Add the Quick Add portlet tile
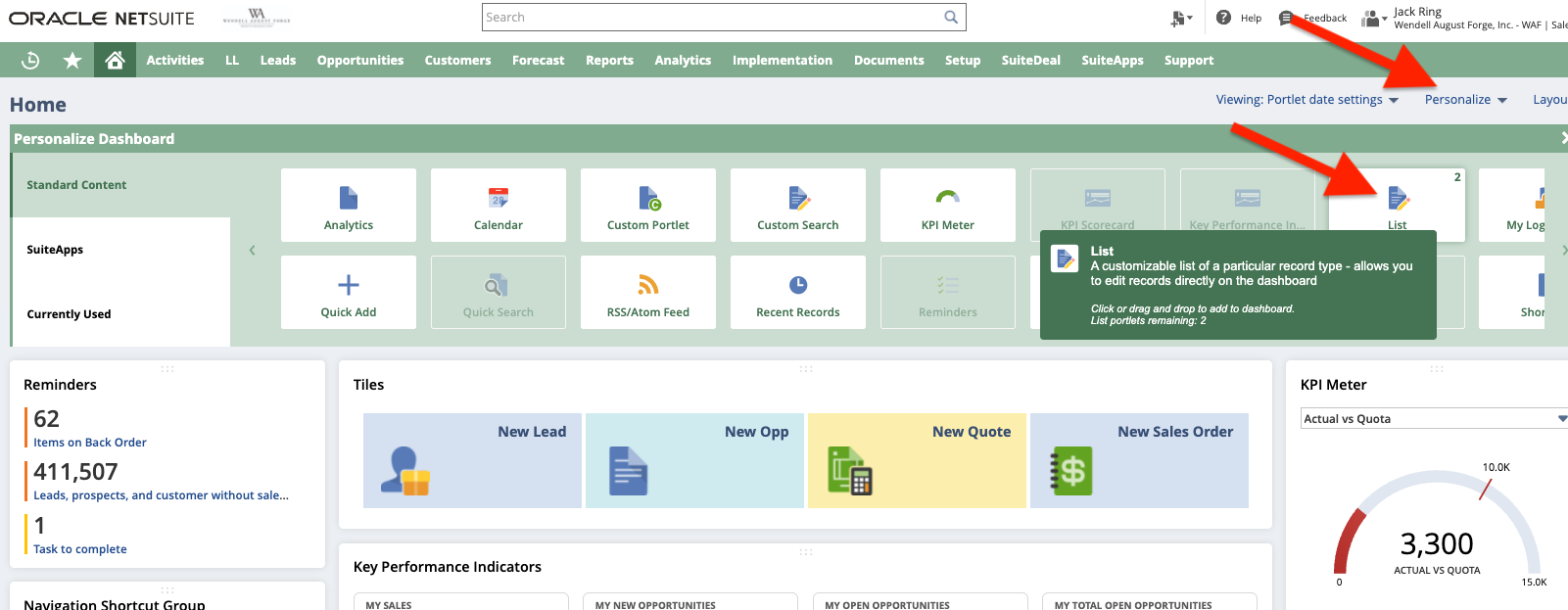The image size is (1568, 610). coord(349,292)
